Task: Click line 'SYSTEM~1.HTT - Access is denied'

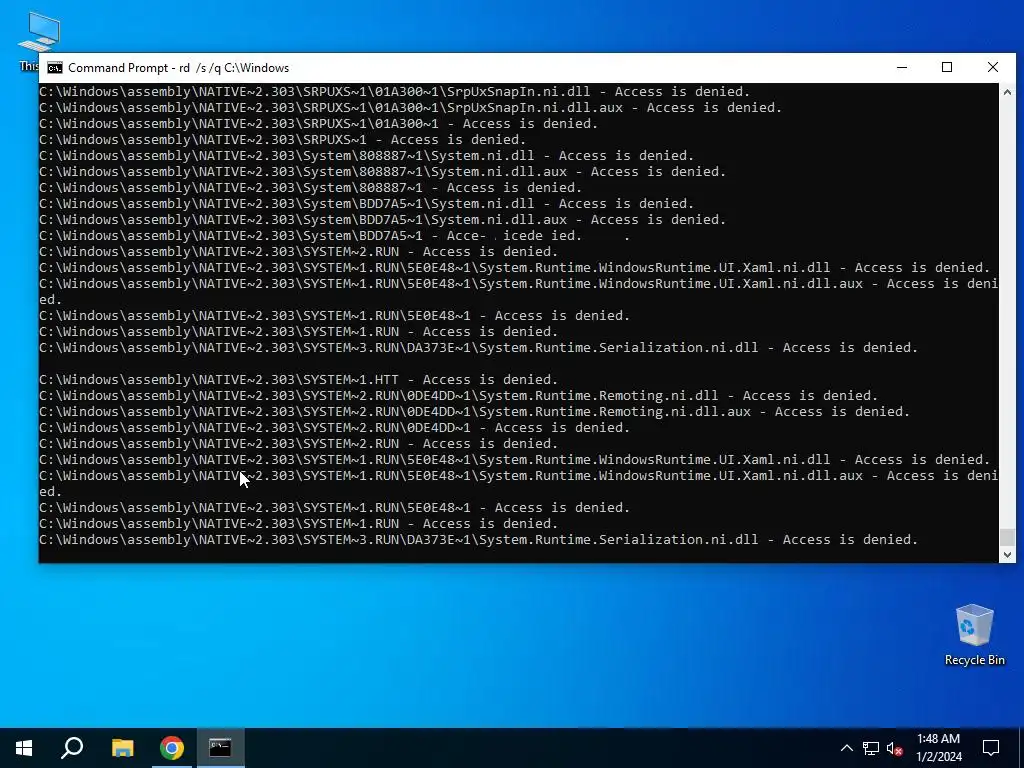Action: [298, 379]
